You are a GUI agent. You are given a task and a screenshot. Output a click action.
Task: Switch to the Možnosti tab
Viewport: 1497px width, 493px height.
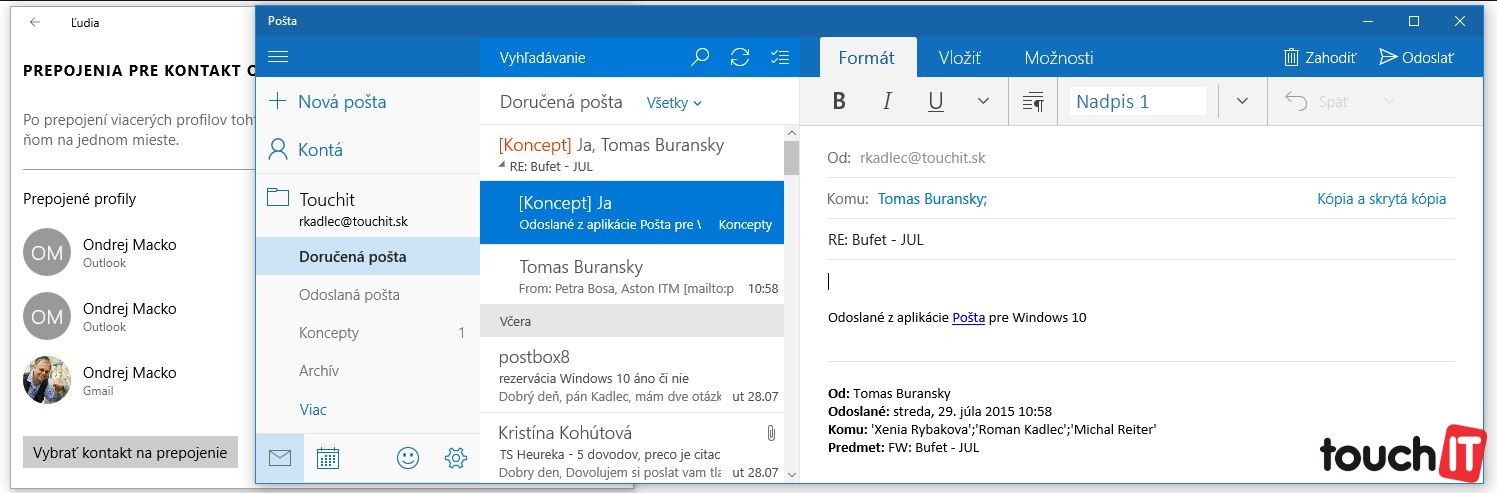[1059, 58]
